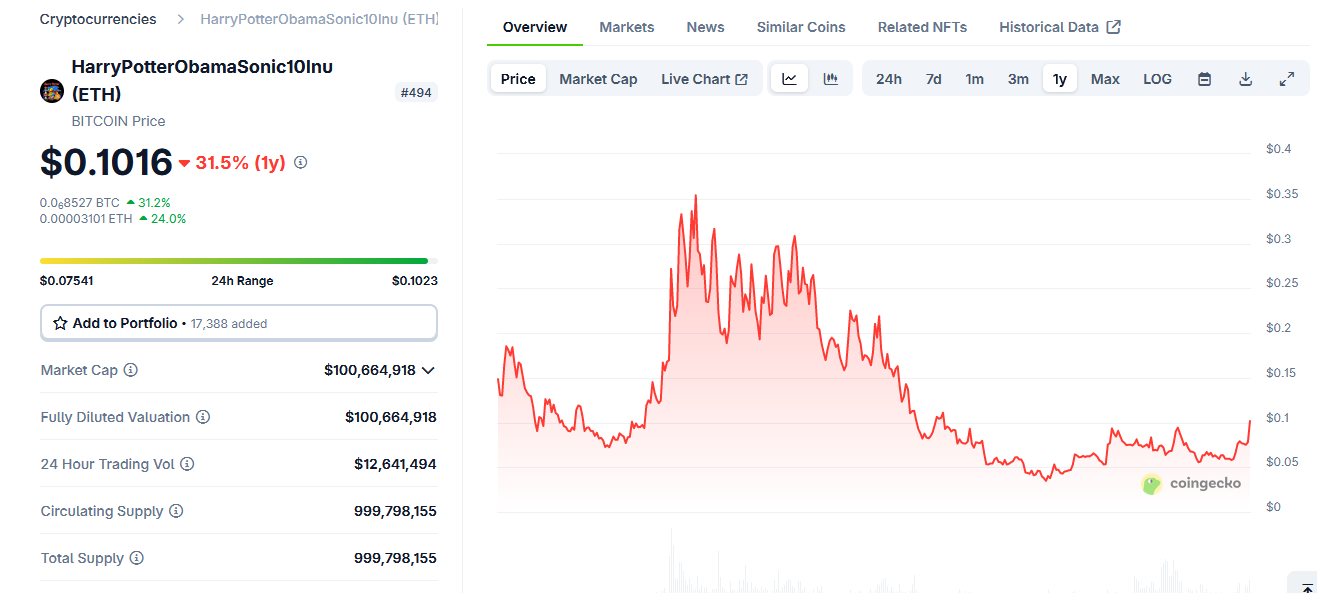Click the Total Supply 999,798,155 value
This screenshot has width=1317, height=593.
pyautogui.click(x=395, y=558)
